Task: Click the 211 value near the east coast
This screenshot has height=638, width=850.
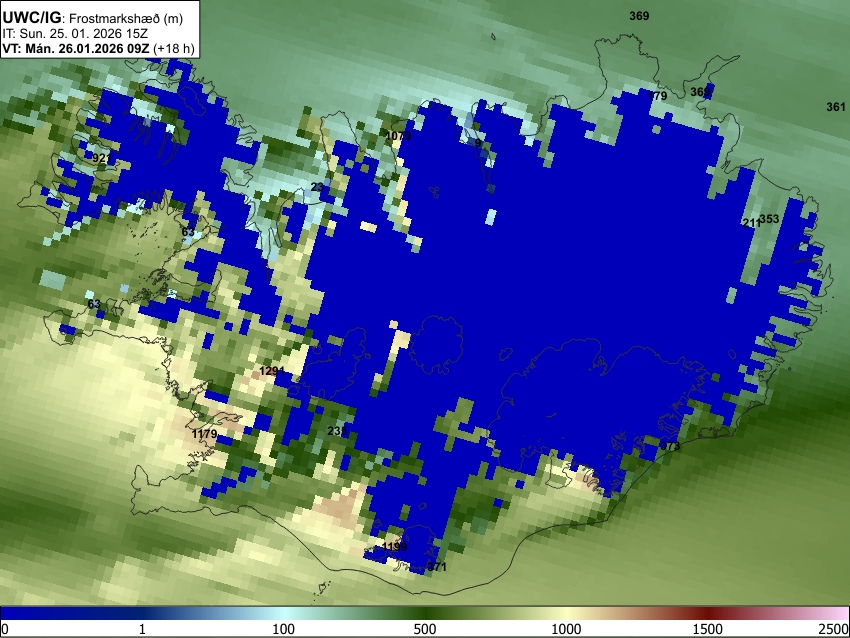Action: tap(751, 223)
